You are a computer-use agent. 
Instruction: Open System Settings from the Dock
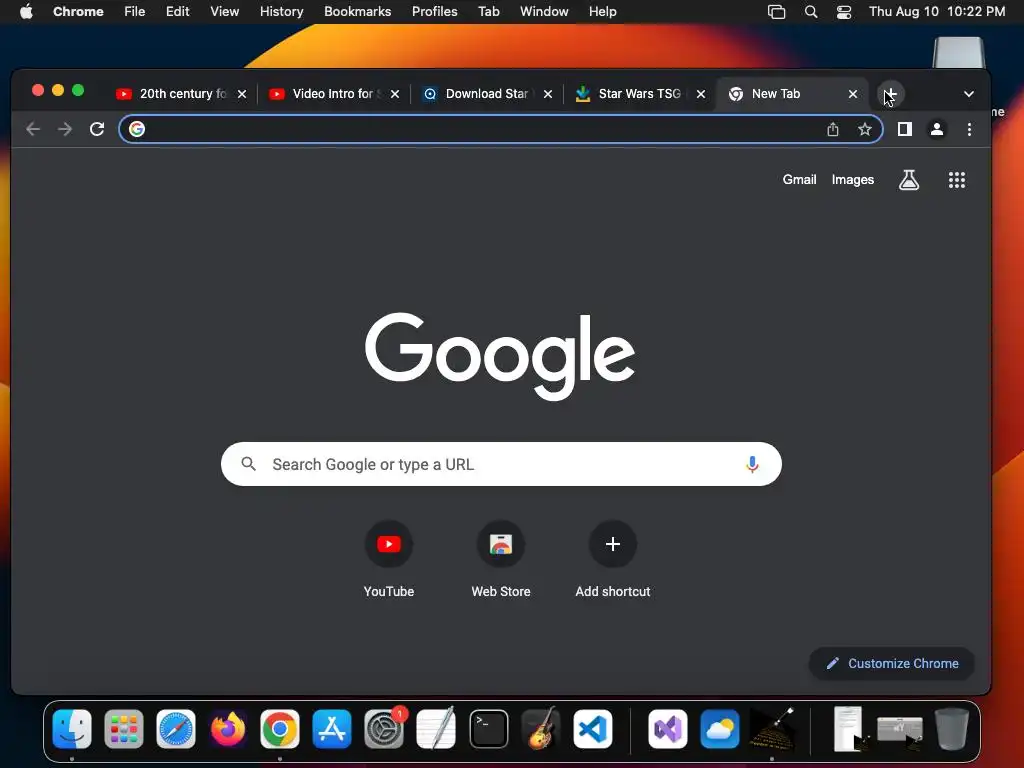click(384, 729)
